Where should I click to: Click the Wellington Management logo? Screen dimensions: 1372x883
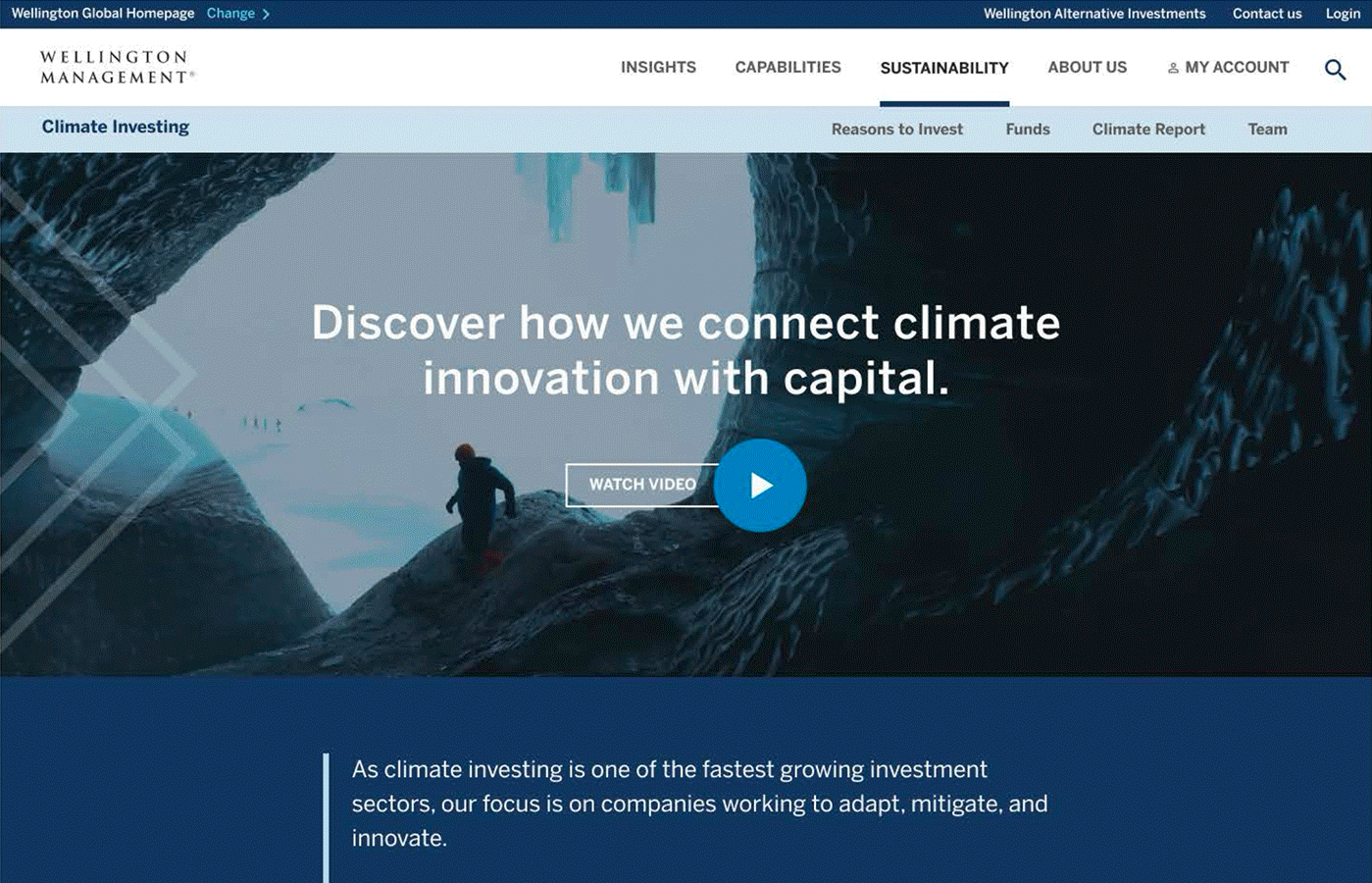click(x=118, y=67)
